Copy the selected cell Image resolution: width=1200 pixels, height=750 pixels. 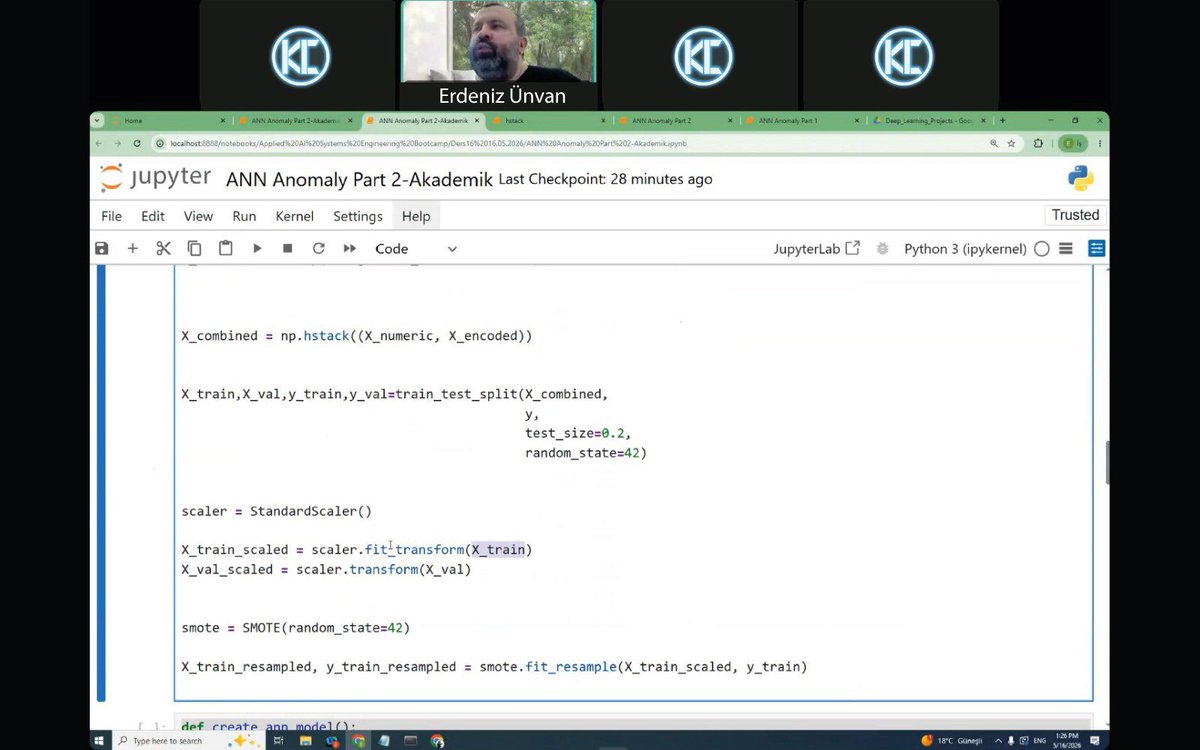tap(194, 248)
